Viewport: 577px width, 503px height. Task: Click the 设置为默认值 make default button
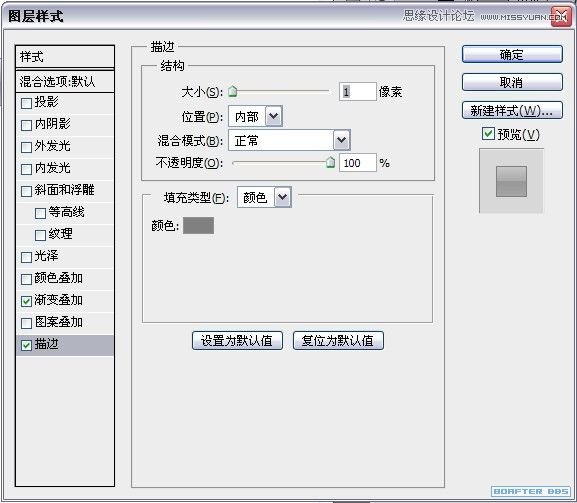237,340
